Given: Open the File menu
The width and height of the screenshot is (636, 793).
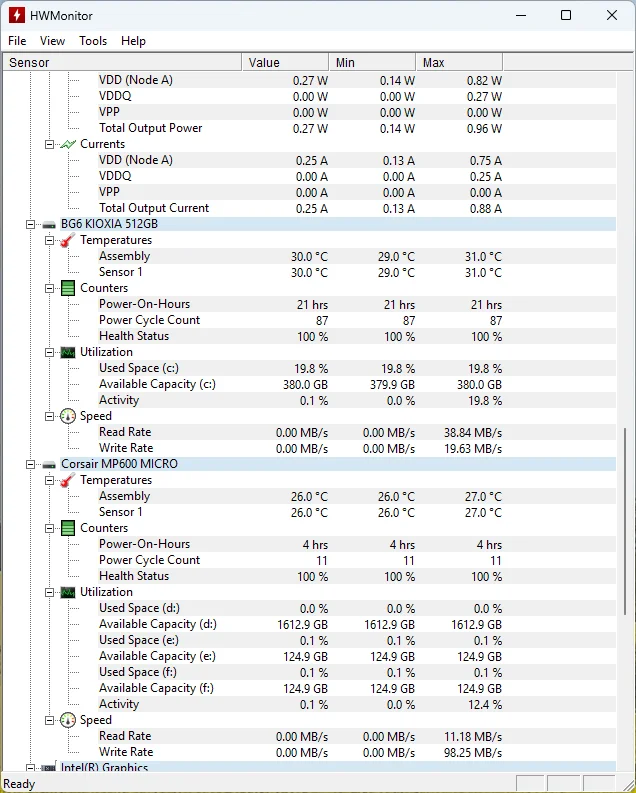Looking at the screenshot, I should 17,41.
